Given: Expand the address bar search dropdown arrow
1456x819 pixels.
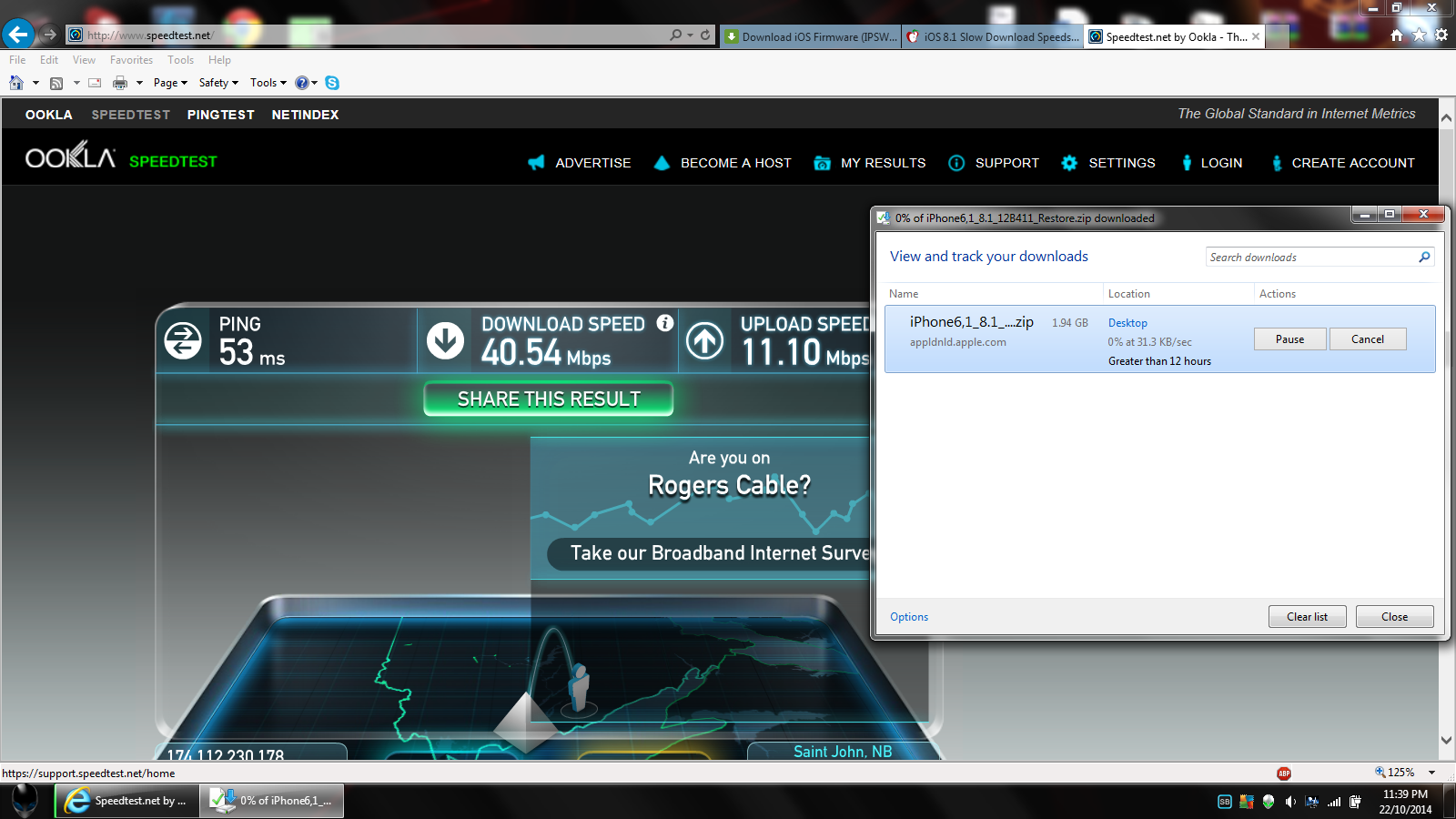Looking at the screenshot, I should point(690,35).
